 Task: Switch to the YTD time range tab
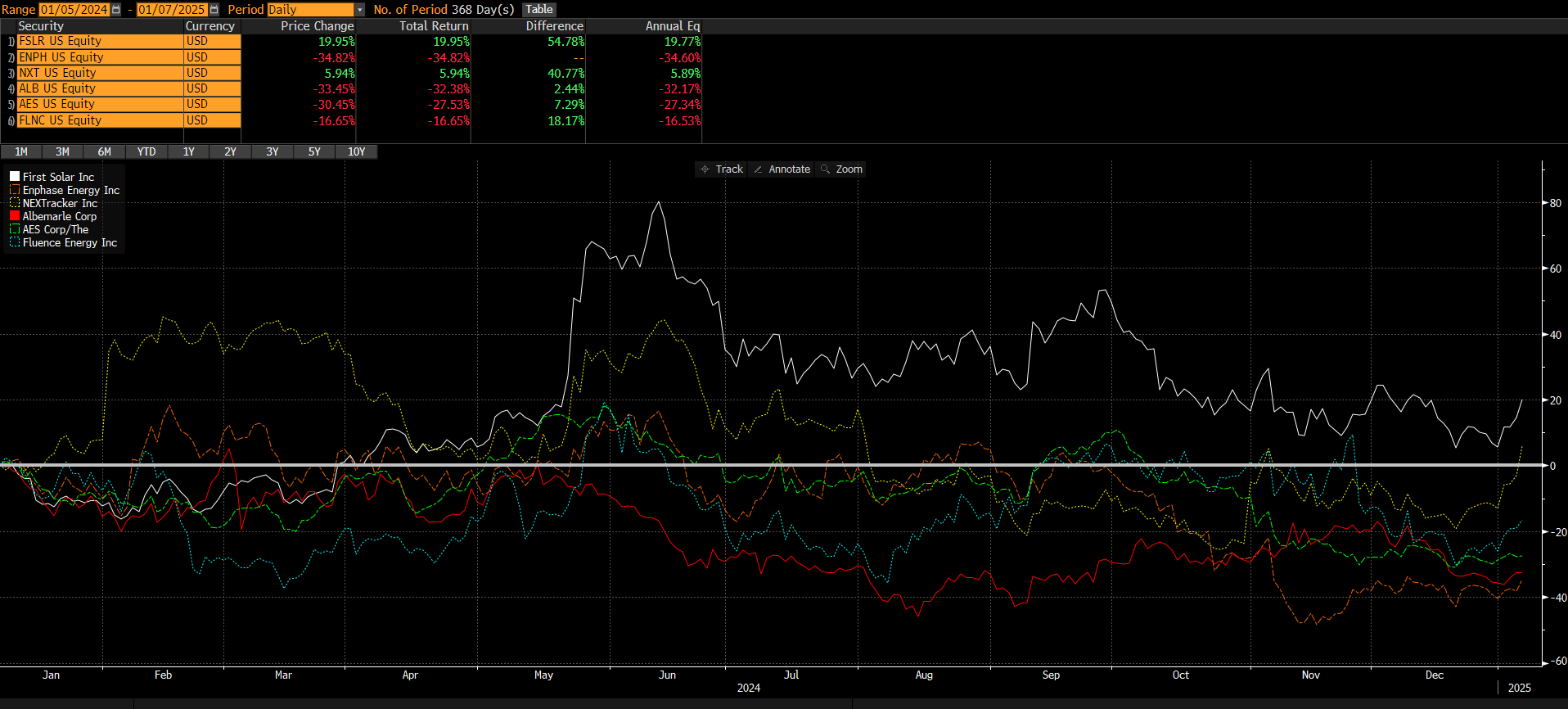pos(146,152)
